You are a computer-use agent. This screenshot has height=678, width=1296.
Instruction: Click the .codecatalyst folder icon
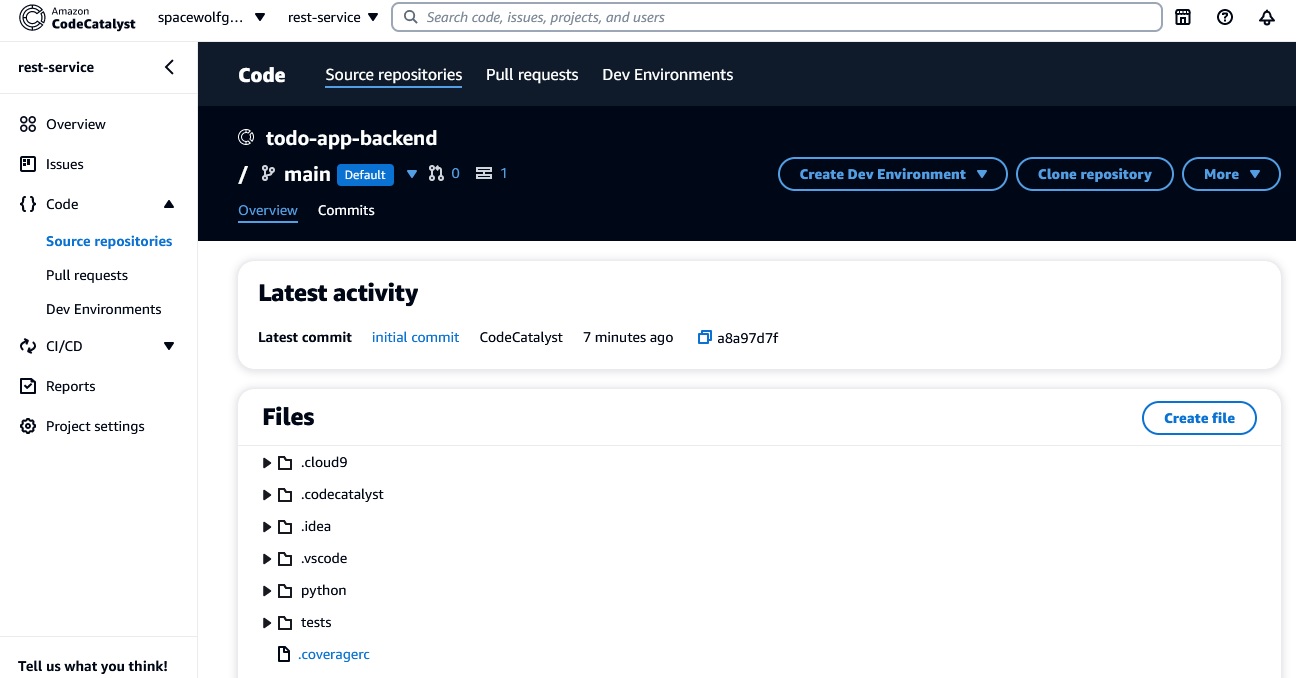285,495
